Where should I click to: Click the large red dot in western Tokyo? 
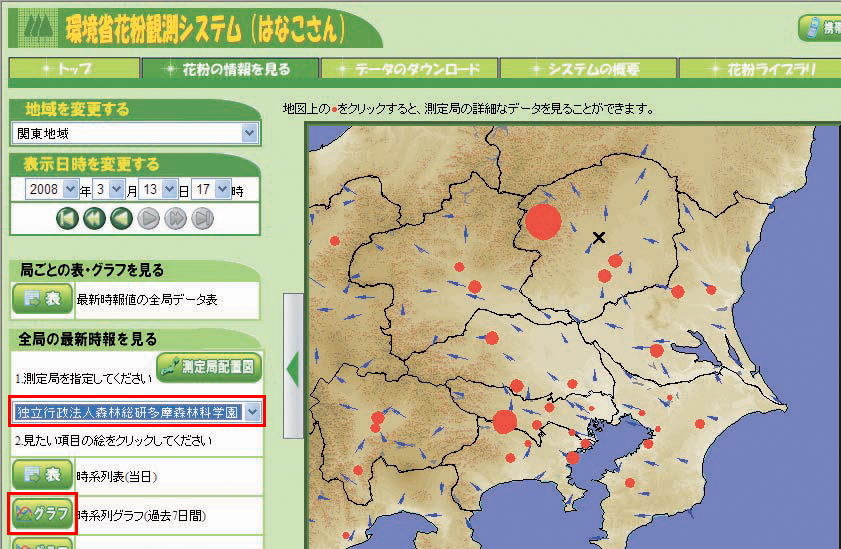click(x=505, y=422)
